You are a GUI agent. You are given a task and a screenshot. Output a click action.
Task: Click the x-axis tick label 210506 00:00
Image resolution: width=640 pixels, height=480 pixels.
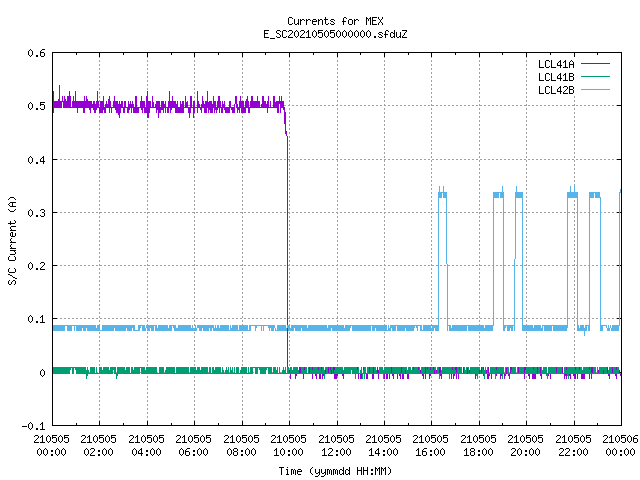(x=620, y=446)
